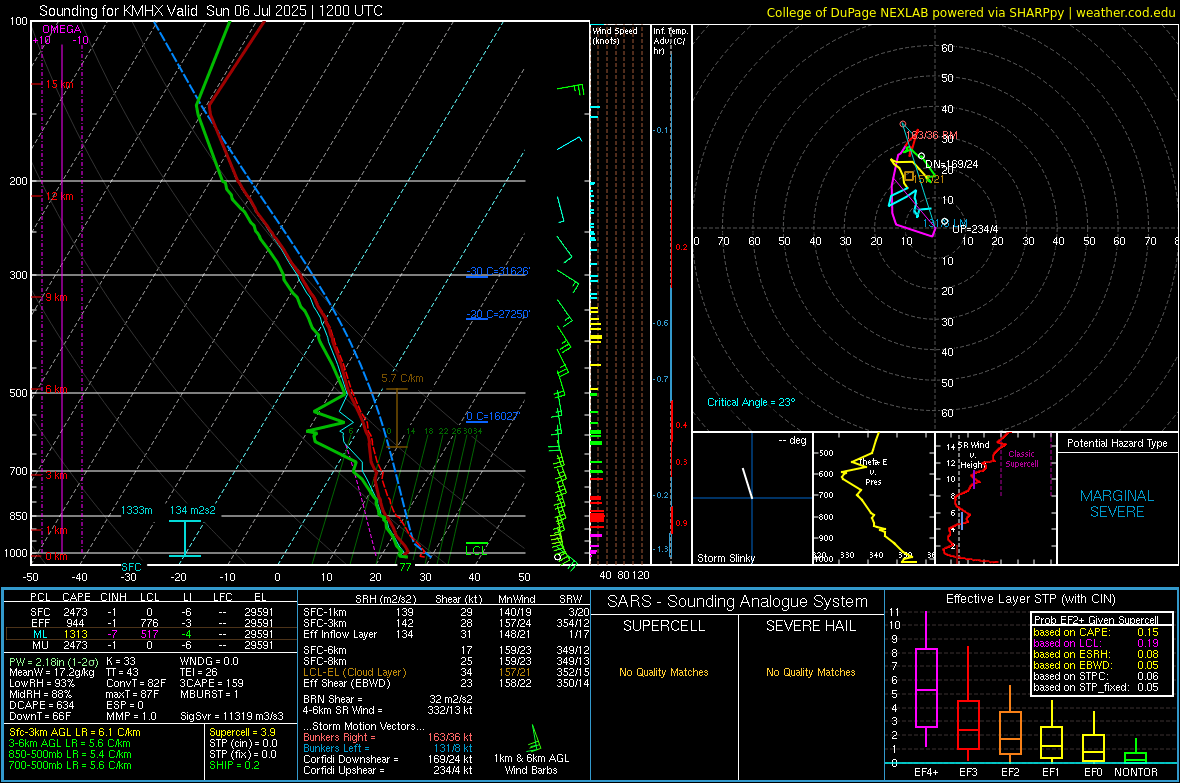Screen dimensions: 1180x783
Task: Click '1km & 6km AGL Wind Barbs' caption
Action: click(531, 764)
